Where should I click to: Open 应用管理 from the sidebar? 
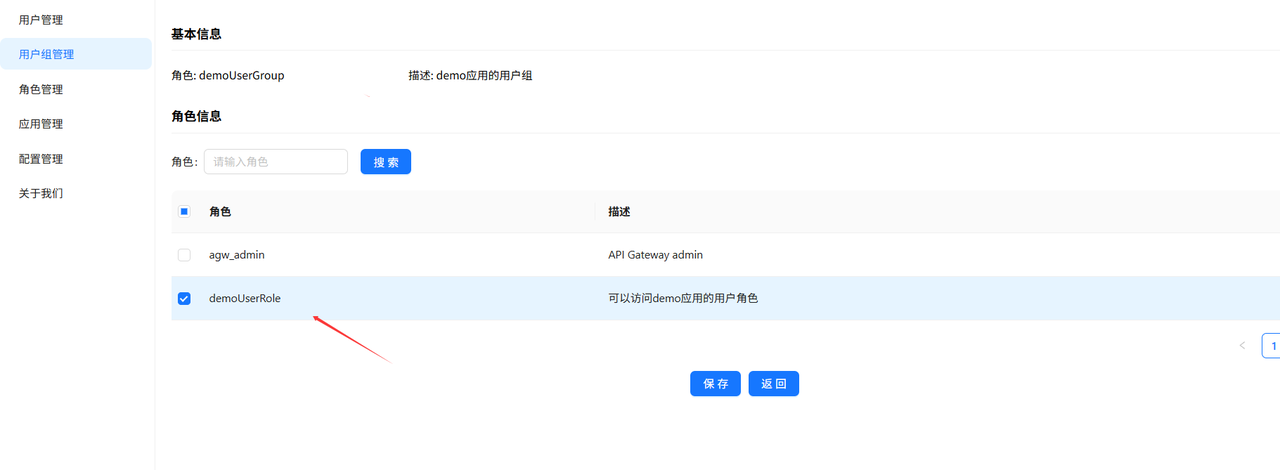[x=41, y=124]
